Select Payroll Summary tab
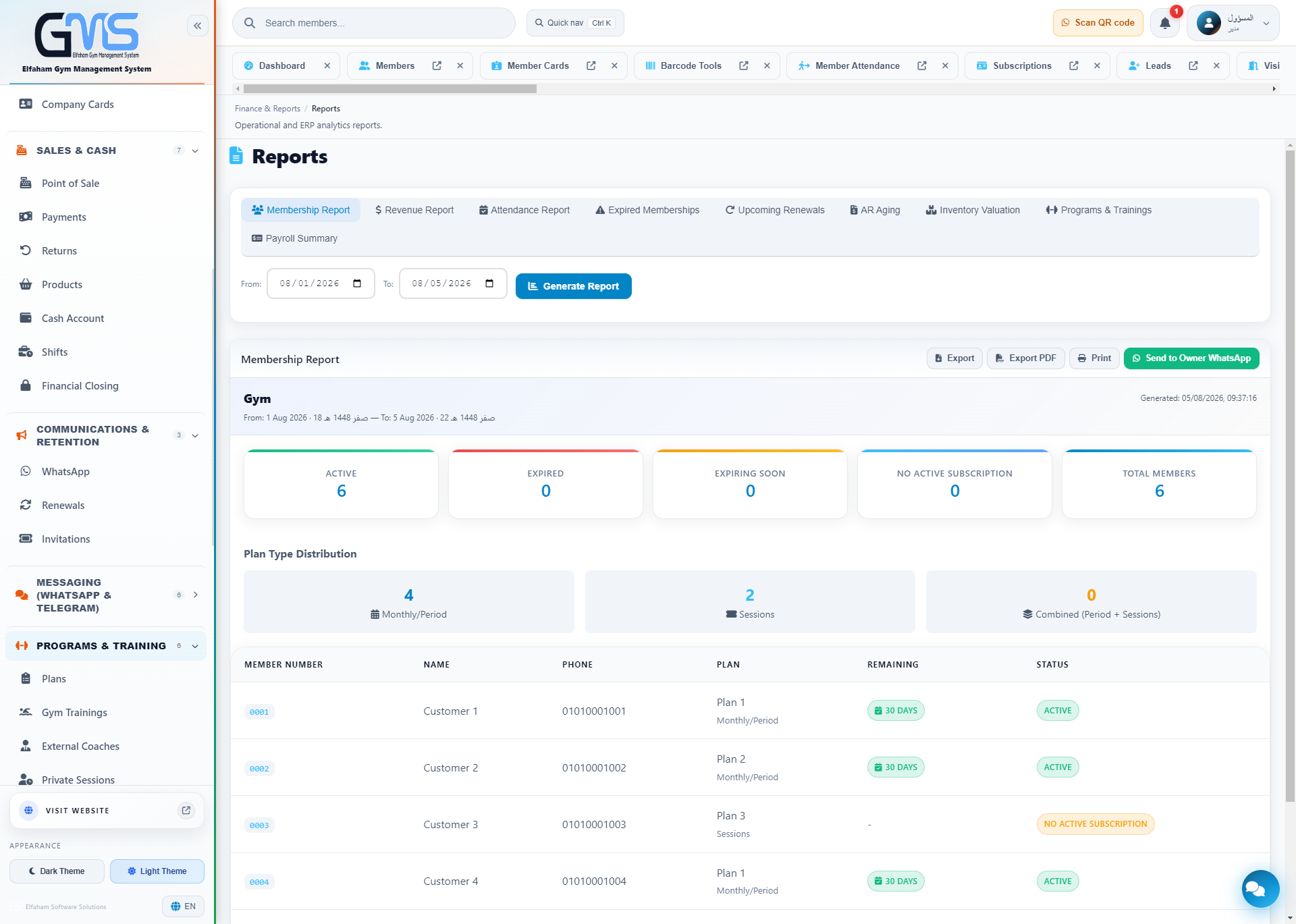This screenshot has height=924, width=1296. pos(294,238)
